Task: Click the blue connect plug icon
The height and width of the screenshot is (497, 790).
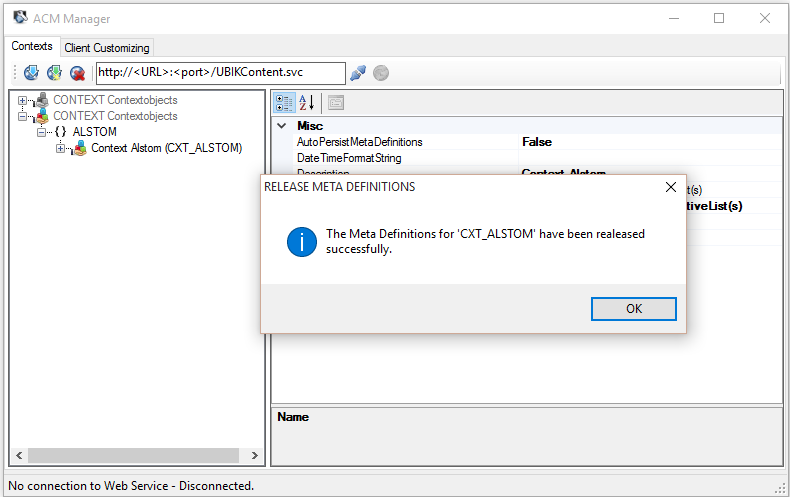Action: (358, 73)
